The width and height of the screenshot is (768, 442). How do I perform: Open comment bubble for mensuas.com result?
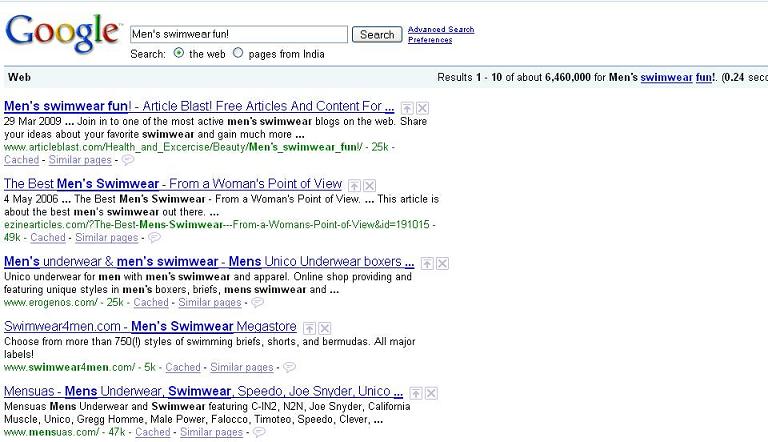259,432
